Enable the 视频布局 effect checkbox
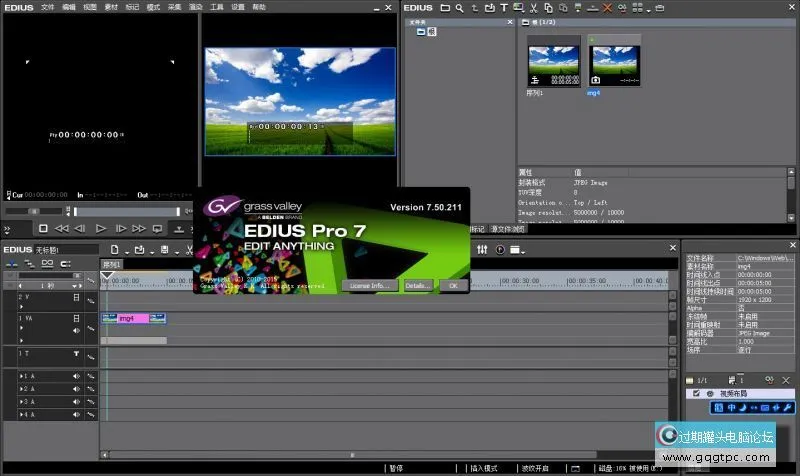The image size is (800, 476). [695, 394]
